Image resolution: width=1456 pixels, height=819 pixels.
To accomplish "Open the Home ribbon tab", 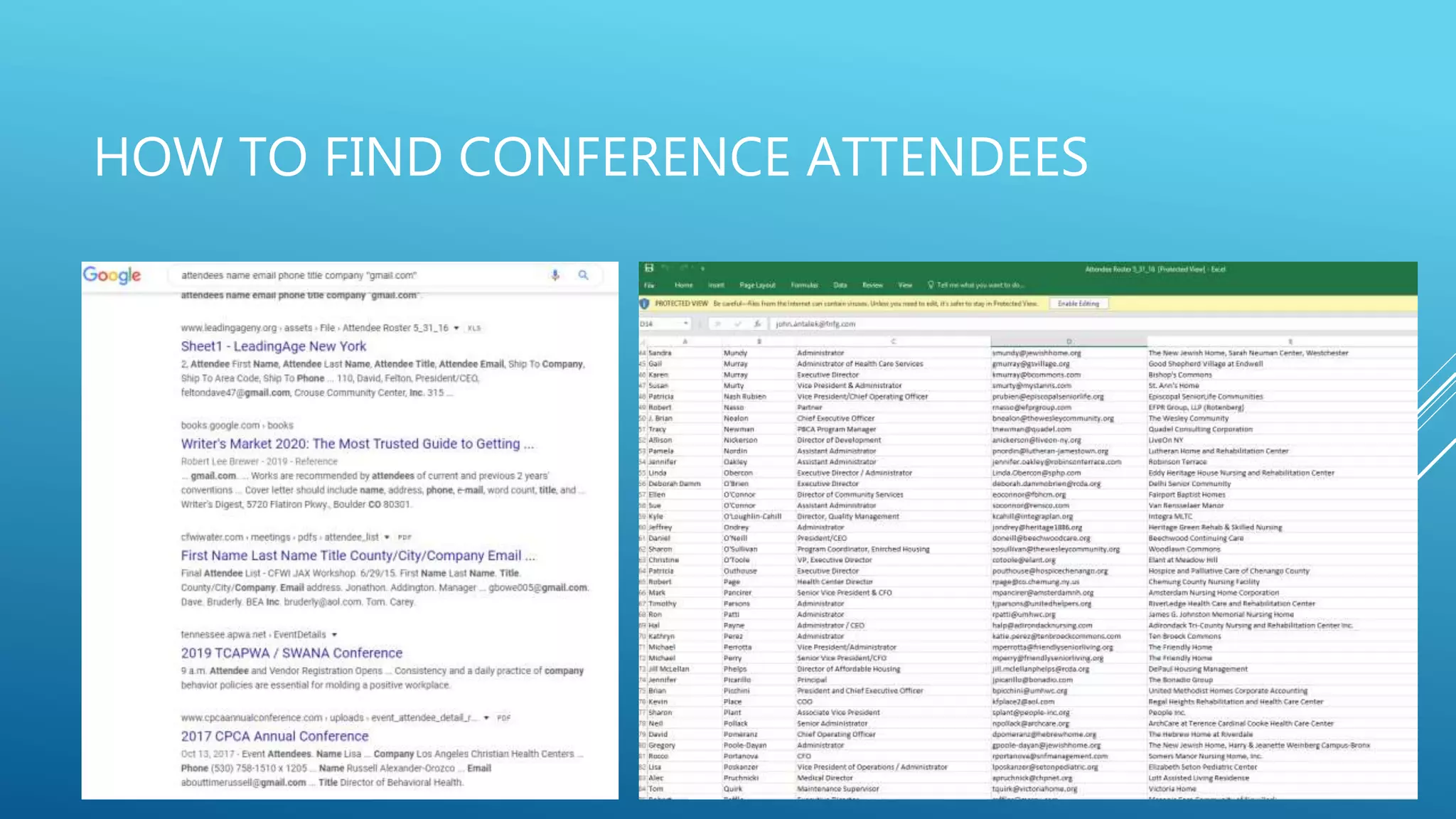I will [x=683, y=285].
